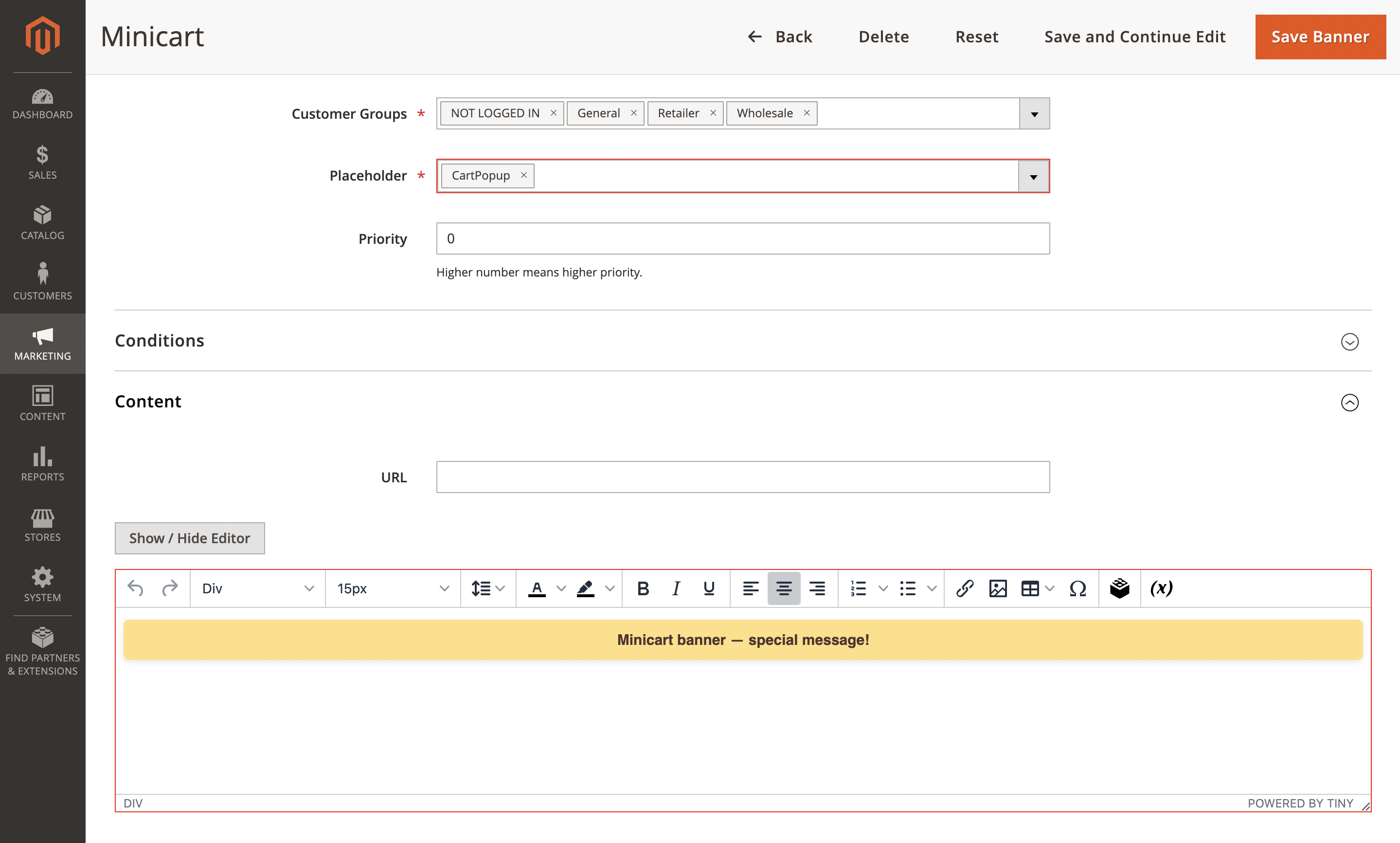Toggle bold formatting
The width and height of the screenshot is (1400, 843).
(x=643, y=588)
